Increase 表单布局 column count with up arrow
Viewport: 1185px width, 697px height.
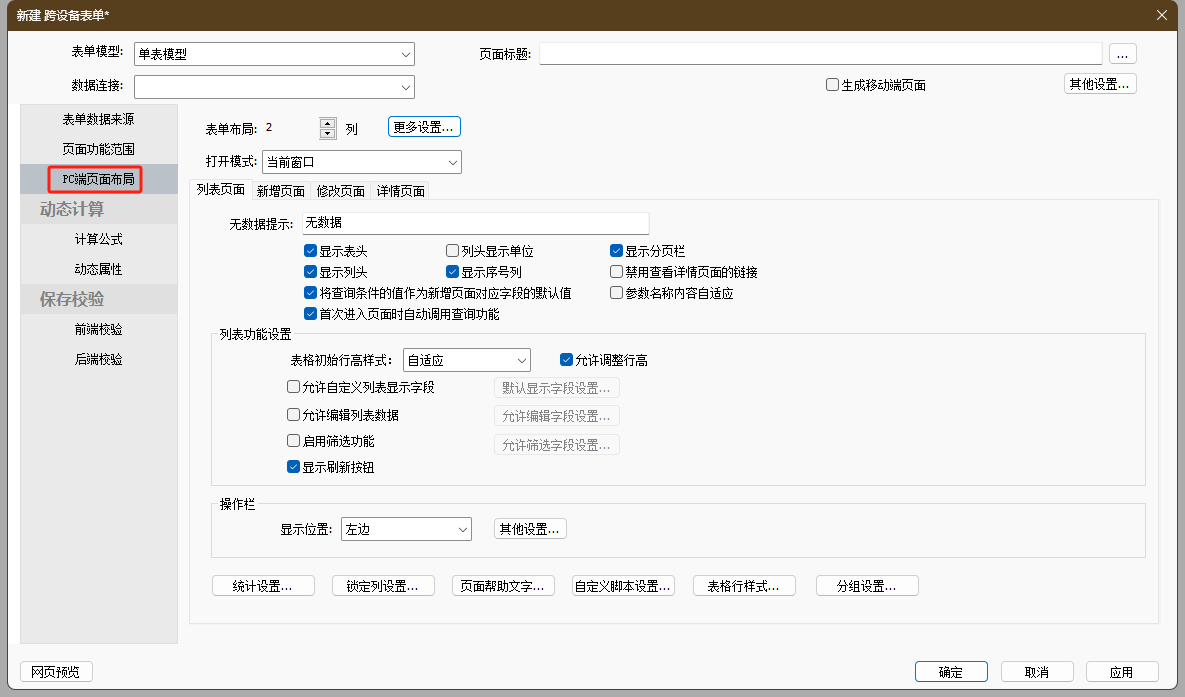[327, 123]
